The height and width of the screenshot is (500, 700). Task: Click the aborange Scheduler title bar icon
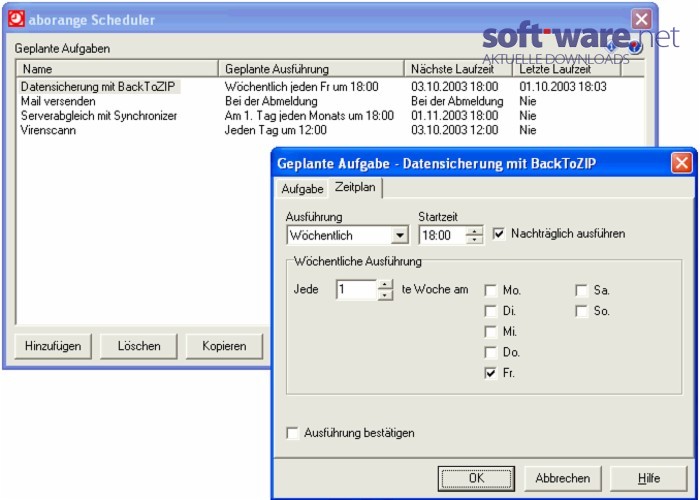(x=17, y=19)
